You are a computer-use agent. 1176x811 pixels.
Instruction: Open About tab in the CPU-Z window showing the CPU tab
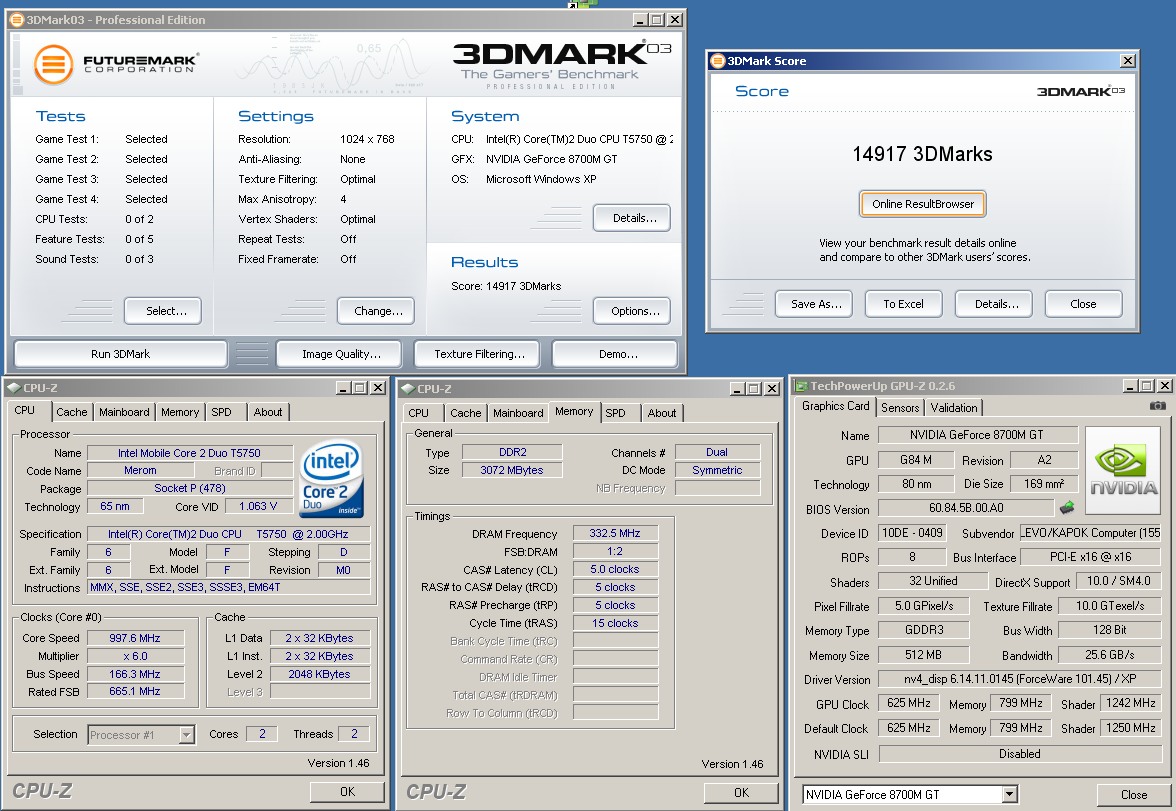268,412
